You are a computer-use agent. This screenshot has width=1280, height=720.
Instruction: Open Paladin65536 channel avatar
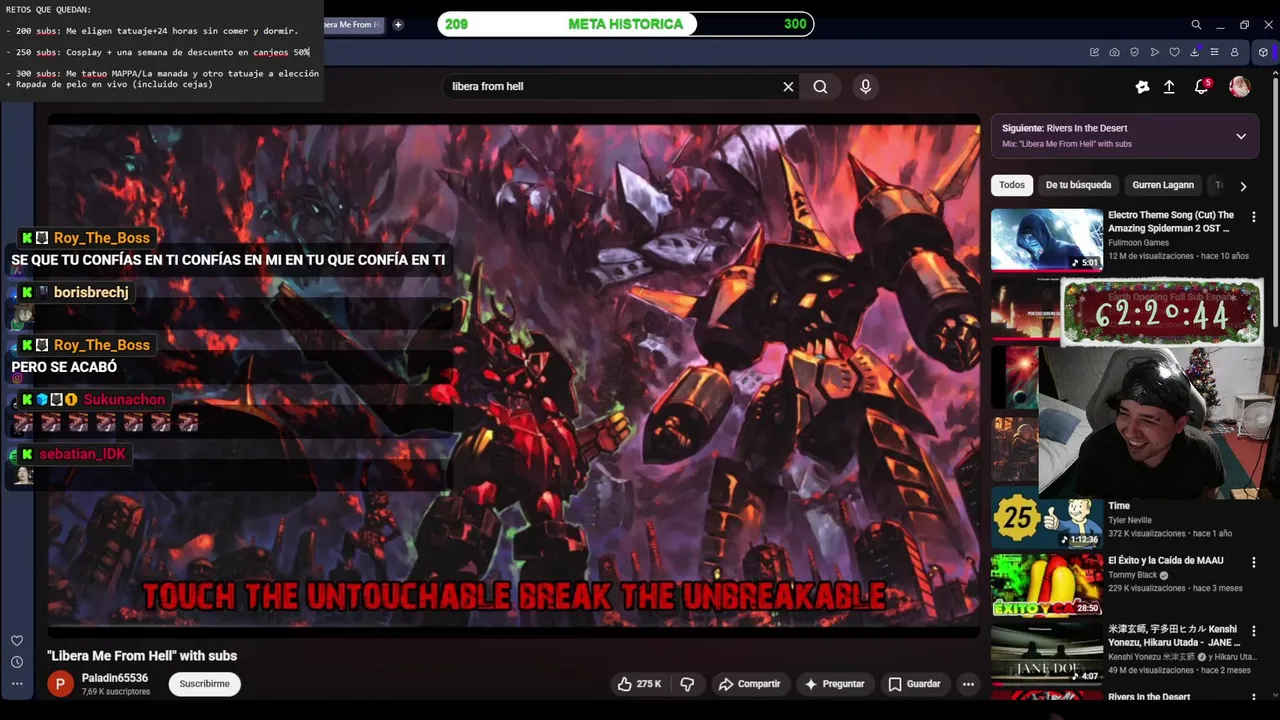[x=61, y=684]
